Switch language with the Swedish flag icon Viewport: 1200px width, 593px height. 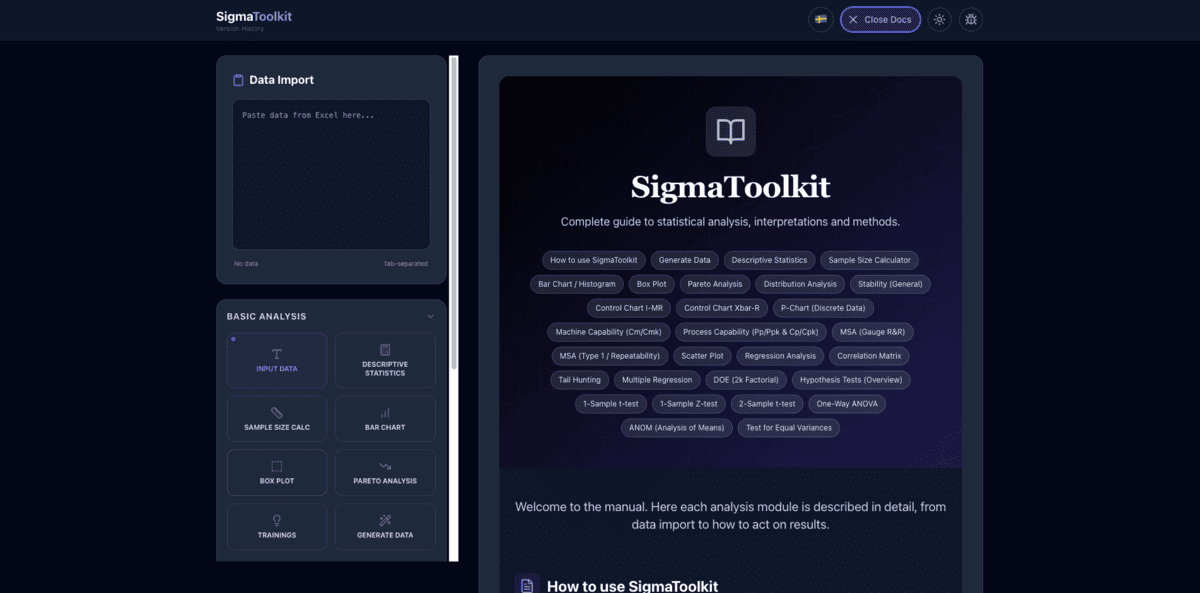point(821,19)
